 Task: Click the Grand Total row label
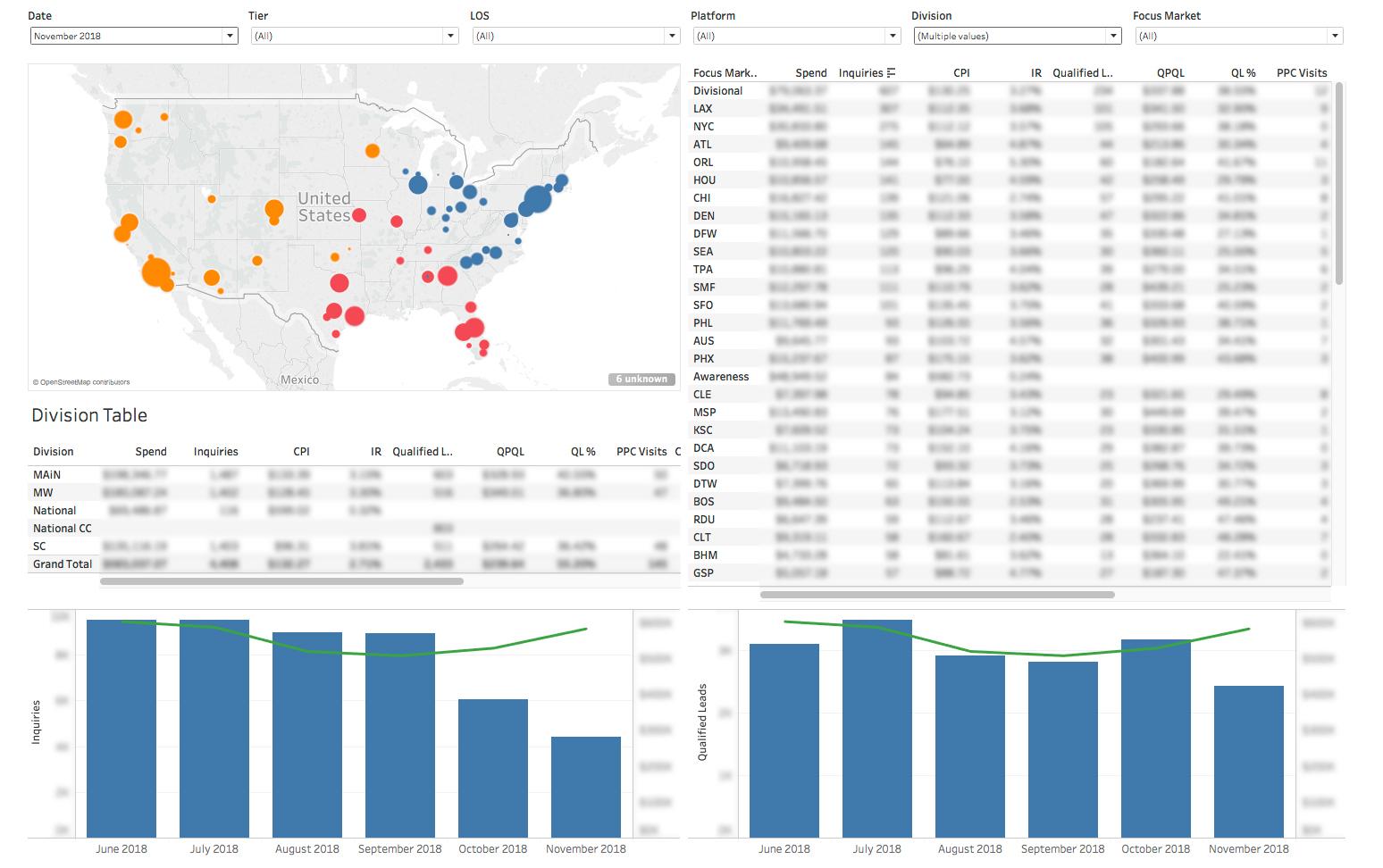point(63,564)
